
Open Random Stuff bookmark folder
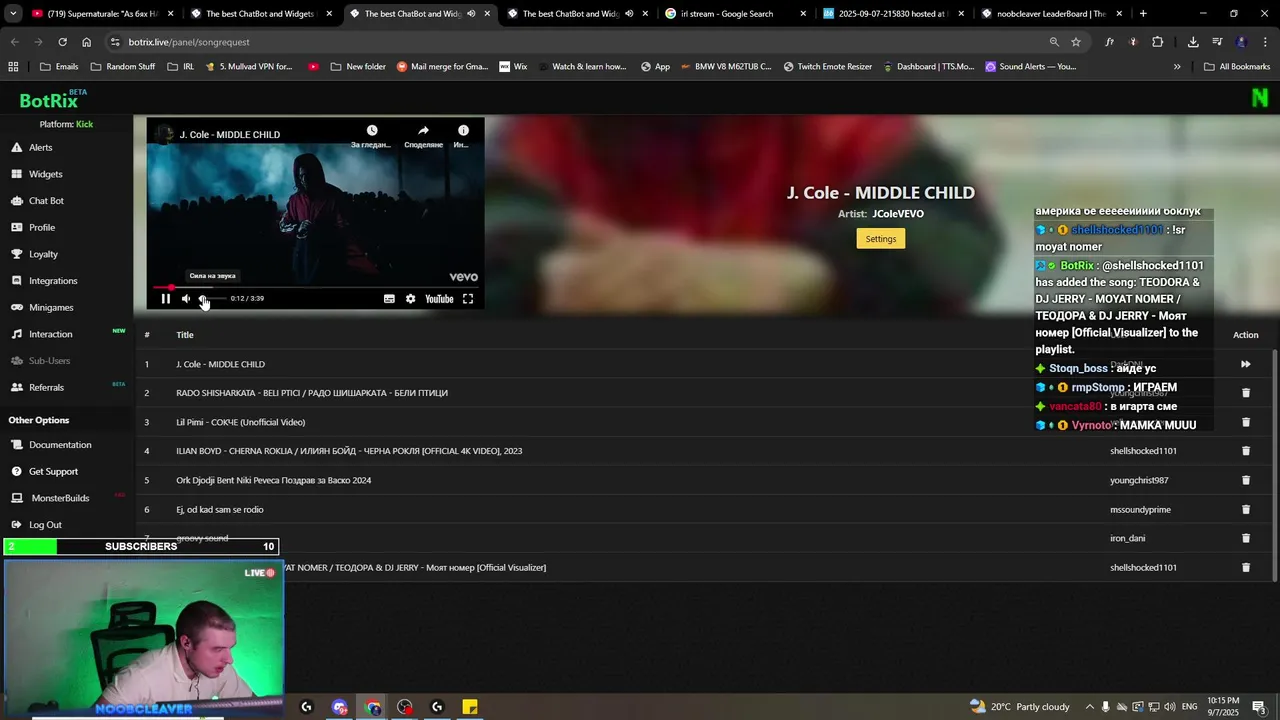click(123, 67)
